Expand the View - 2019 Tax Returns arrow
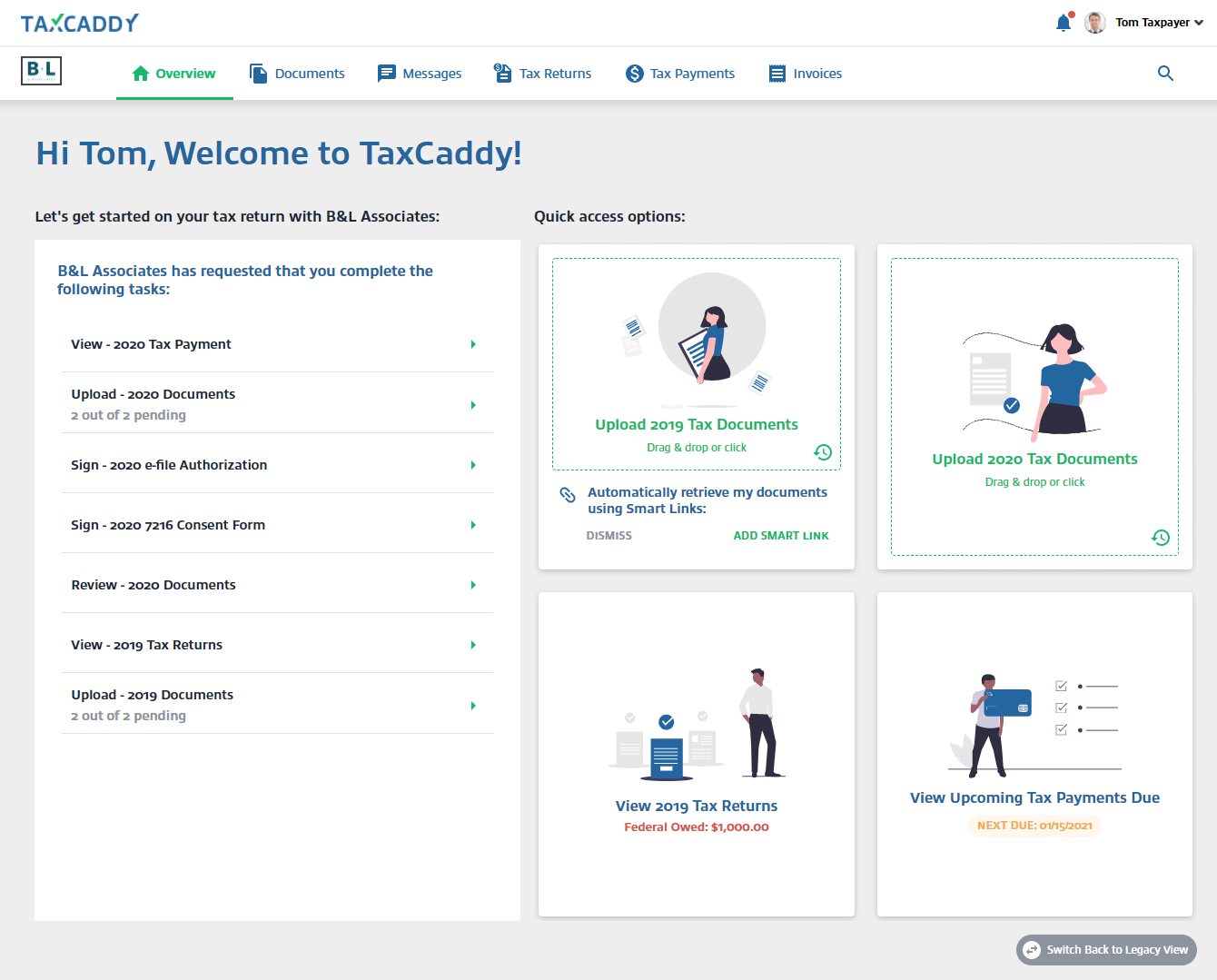The width and height of the screenshot is (1217, 980). 473,645
